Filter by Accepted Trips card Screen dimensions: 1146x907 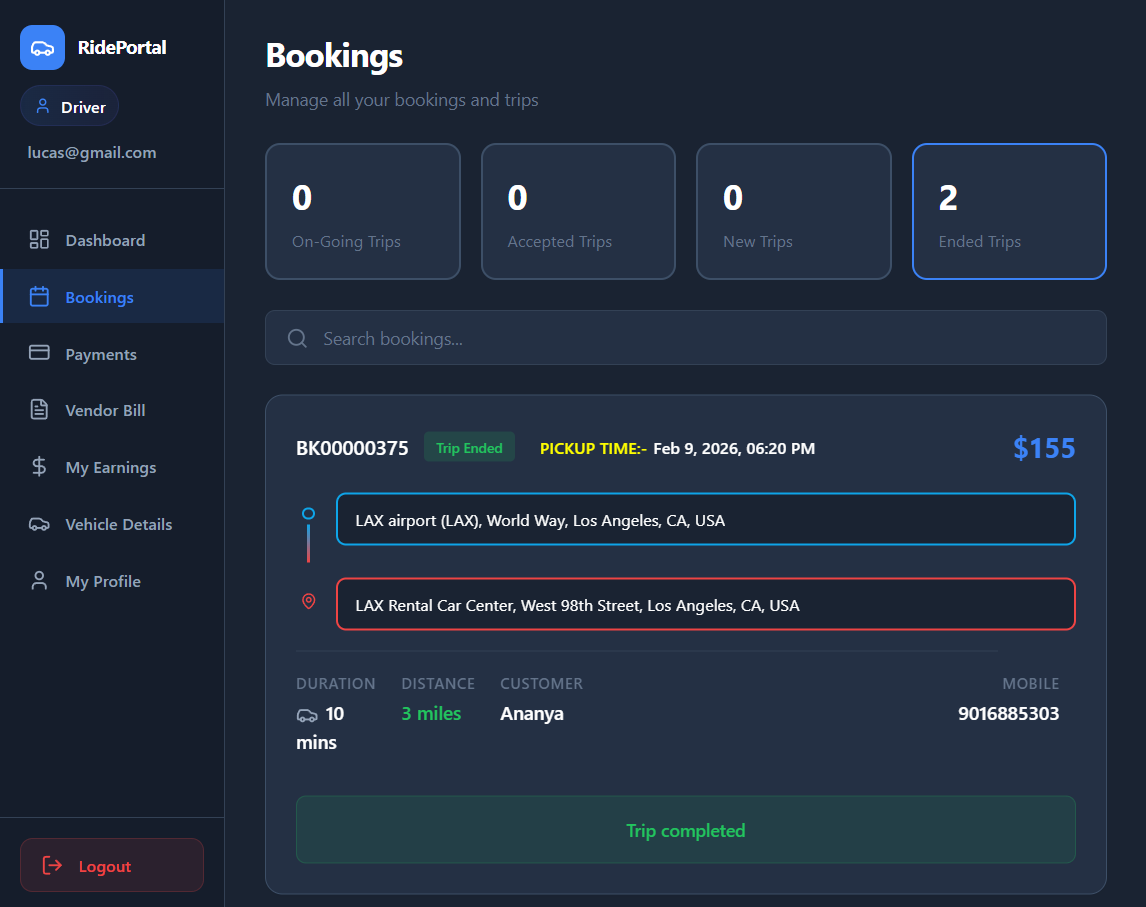click(x=578, y=211)
